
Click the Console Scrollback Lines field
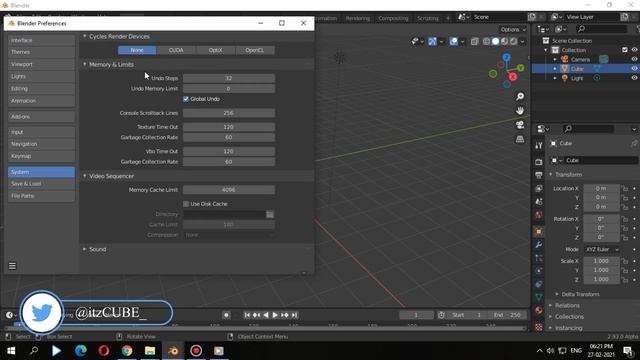pyautogui.click(x=229, y=113)
